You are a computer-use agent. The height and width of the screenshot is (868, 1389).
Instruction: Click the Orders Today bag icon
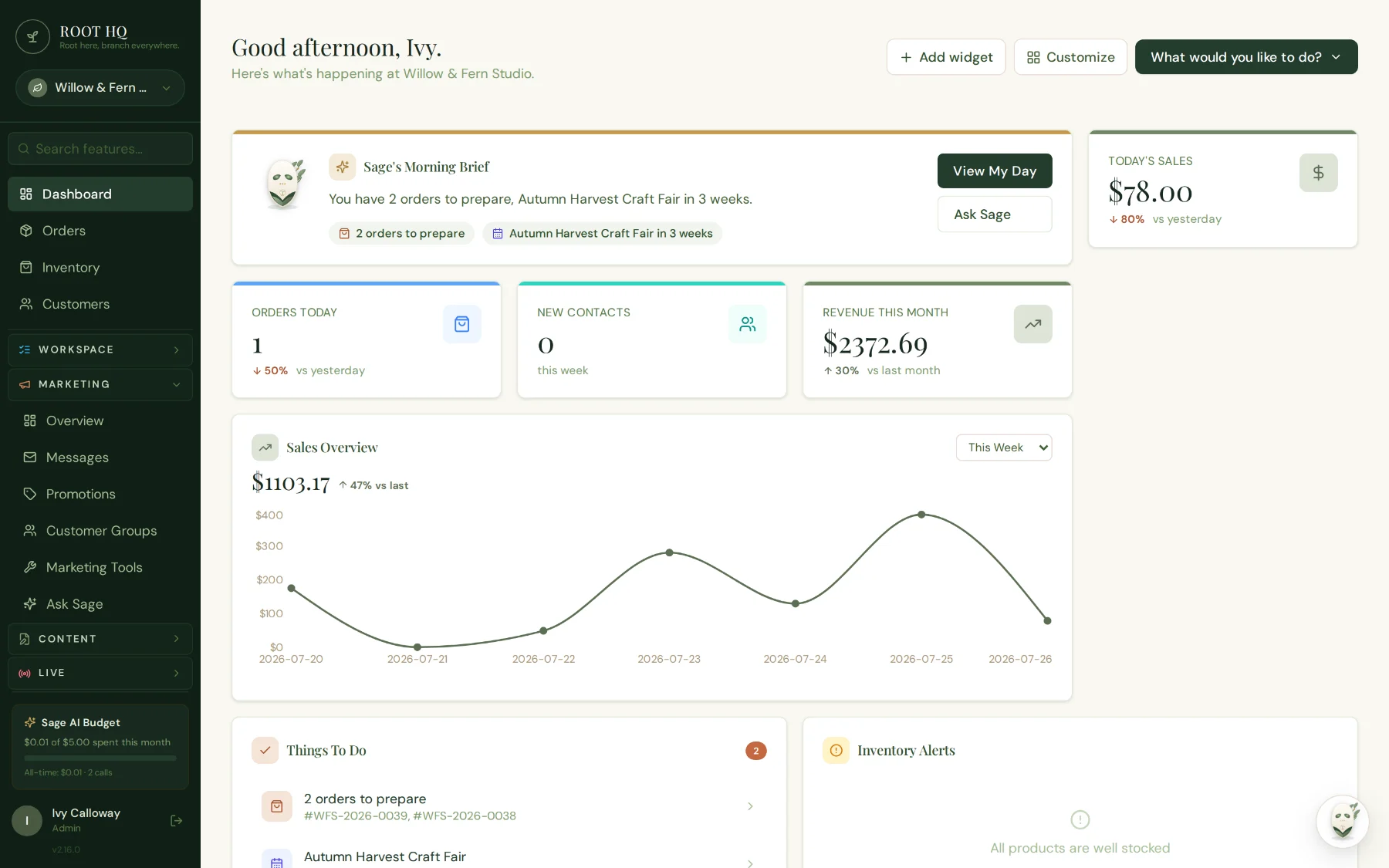462,324
